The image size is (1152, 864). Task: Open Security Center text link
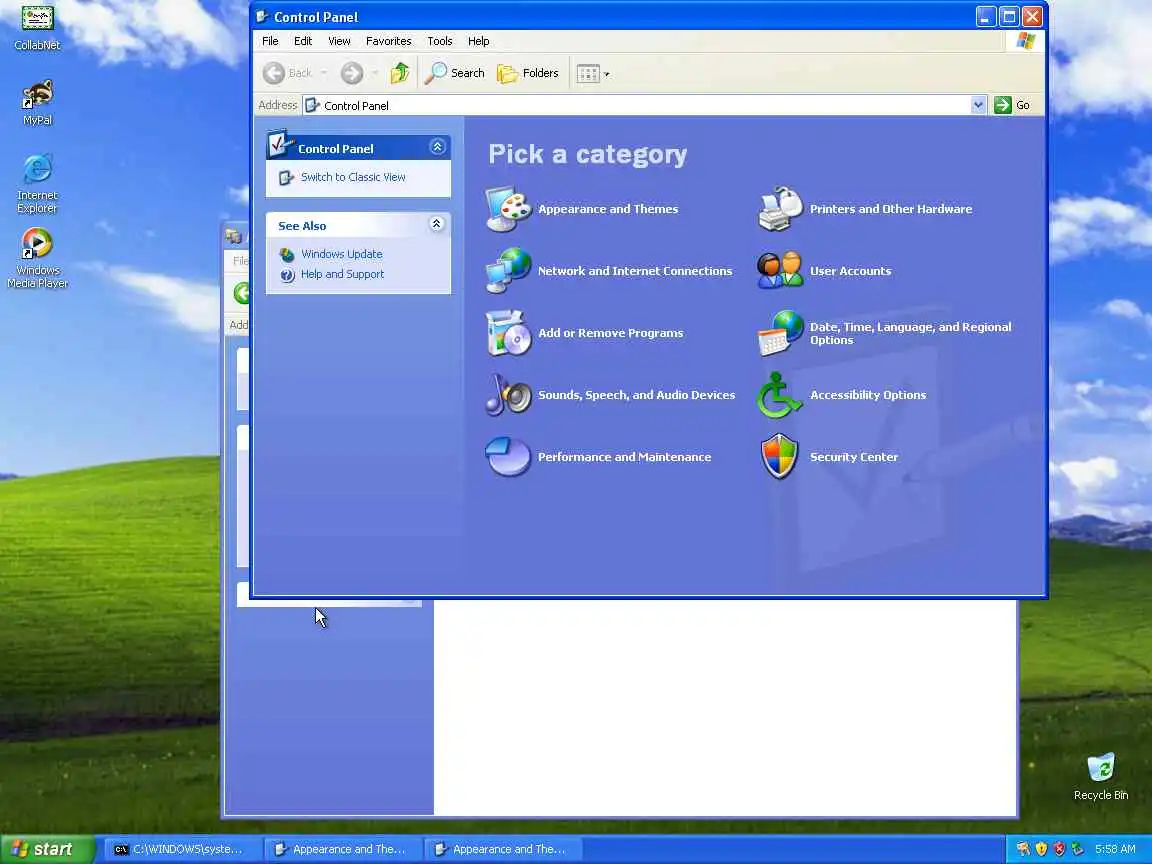854,457
